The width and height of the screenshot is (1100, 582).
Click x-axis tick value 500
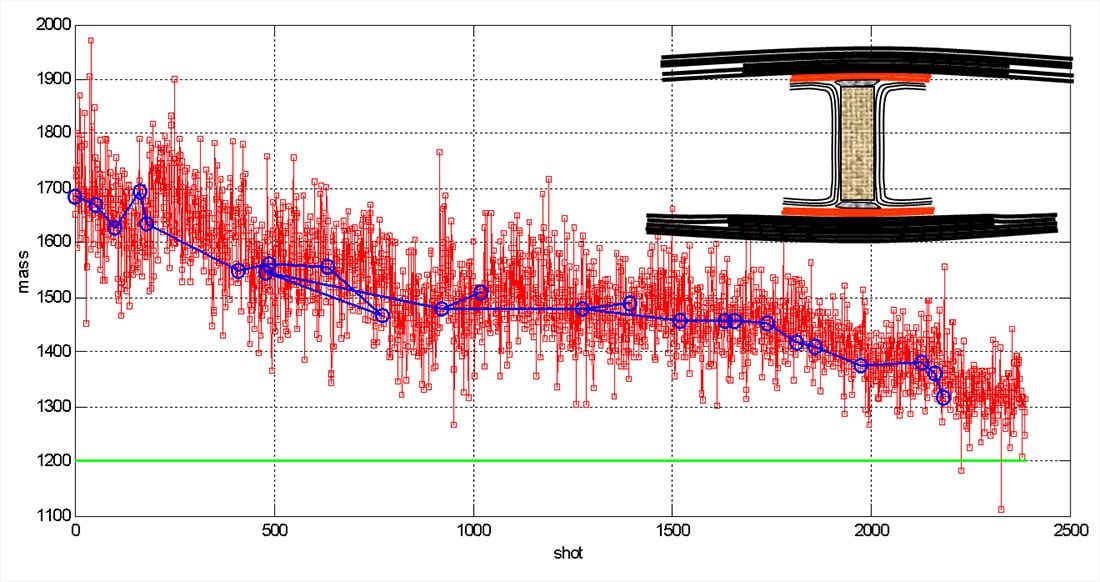tap(274, 530)
